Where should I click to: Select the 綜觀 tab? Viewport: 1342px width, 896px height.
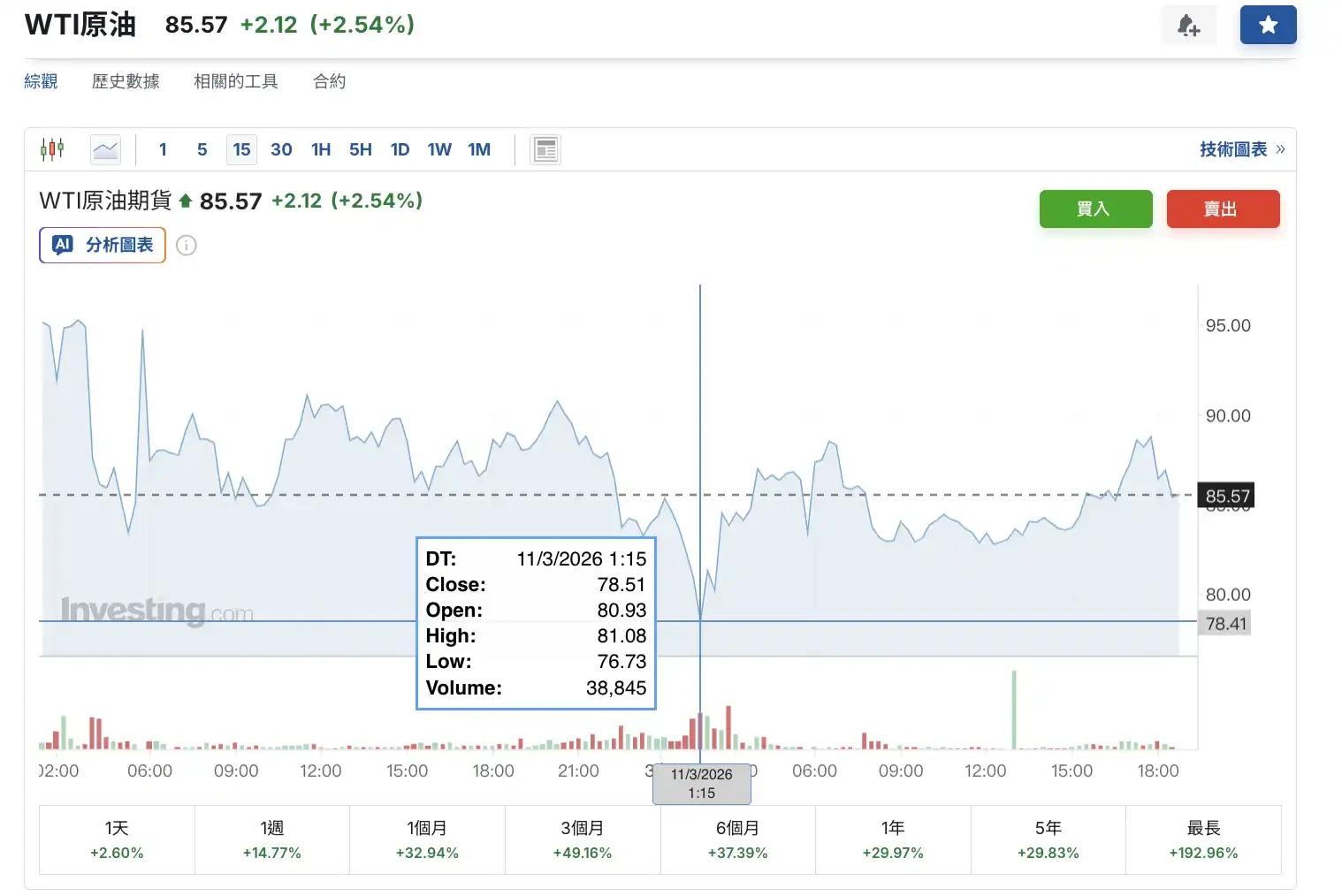coord(41,80)
